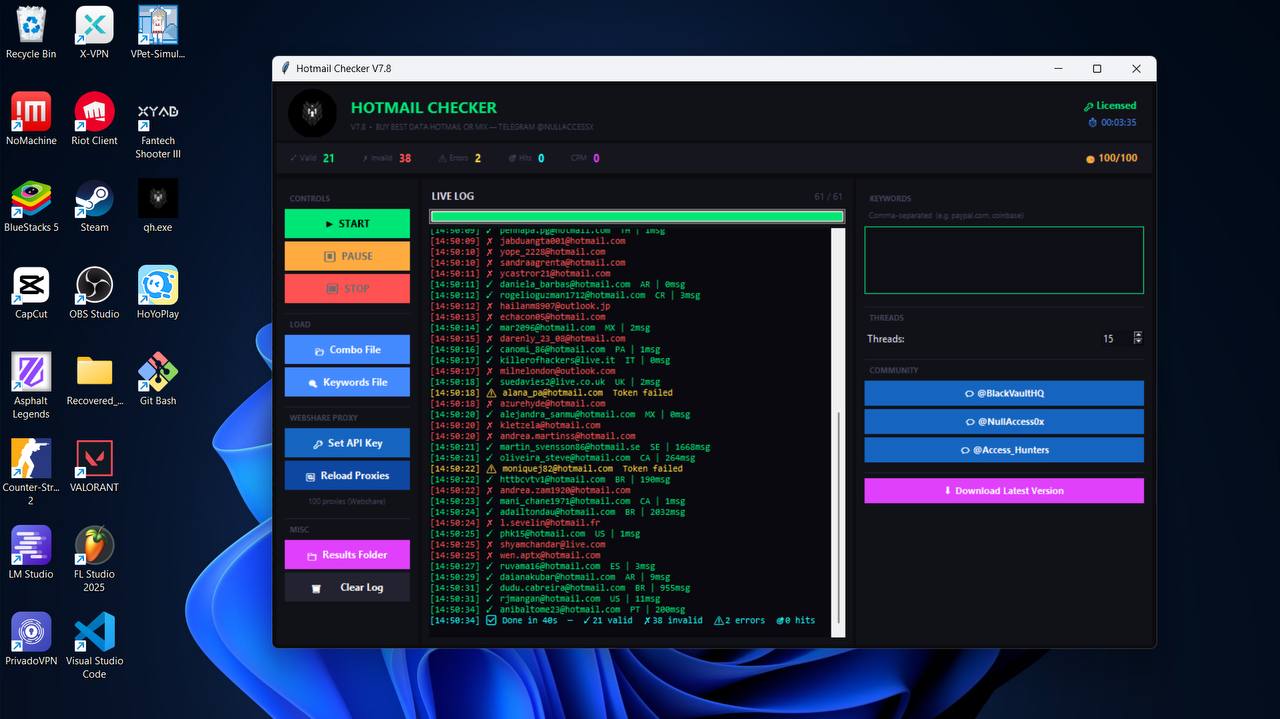The width and height of the screenshot is (1280, 719).
Task: Click the feather icon in window title bar
Action: coord(285,68)
